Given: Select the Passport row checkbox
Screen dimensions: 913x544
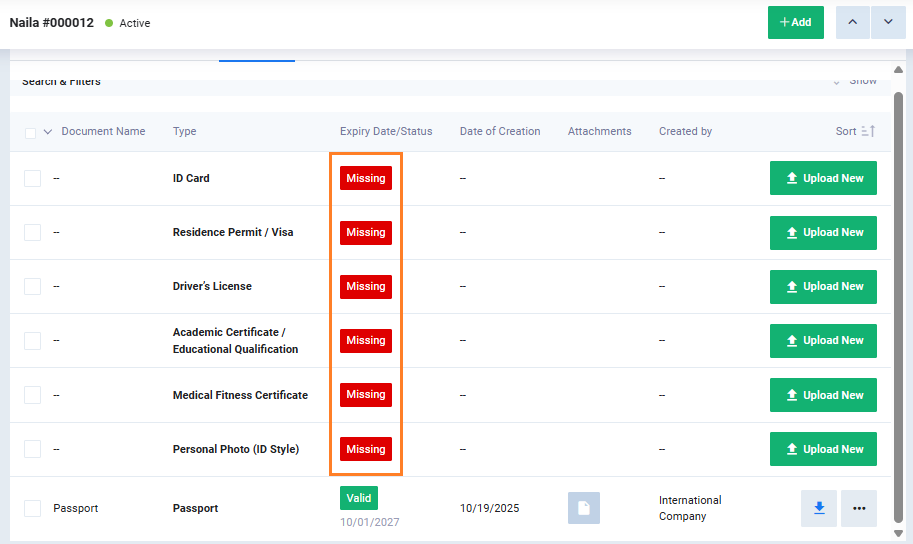Looking at the screenshot, I should (32, 508).
